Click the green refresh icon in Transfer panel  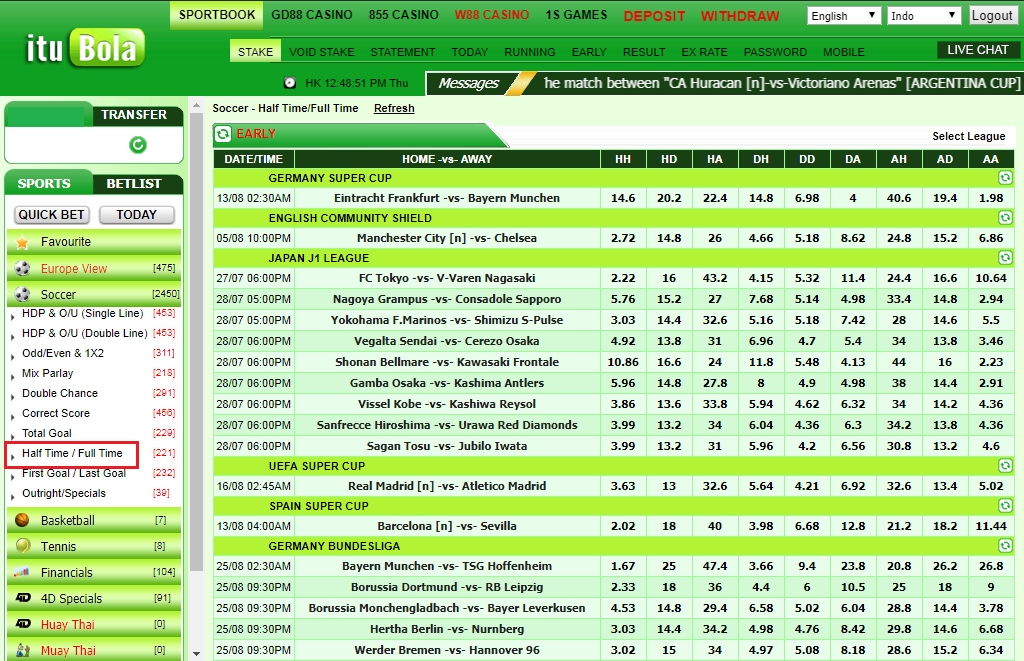(x=138, y=145)
